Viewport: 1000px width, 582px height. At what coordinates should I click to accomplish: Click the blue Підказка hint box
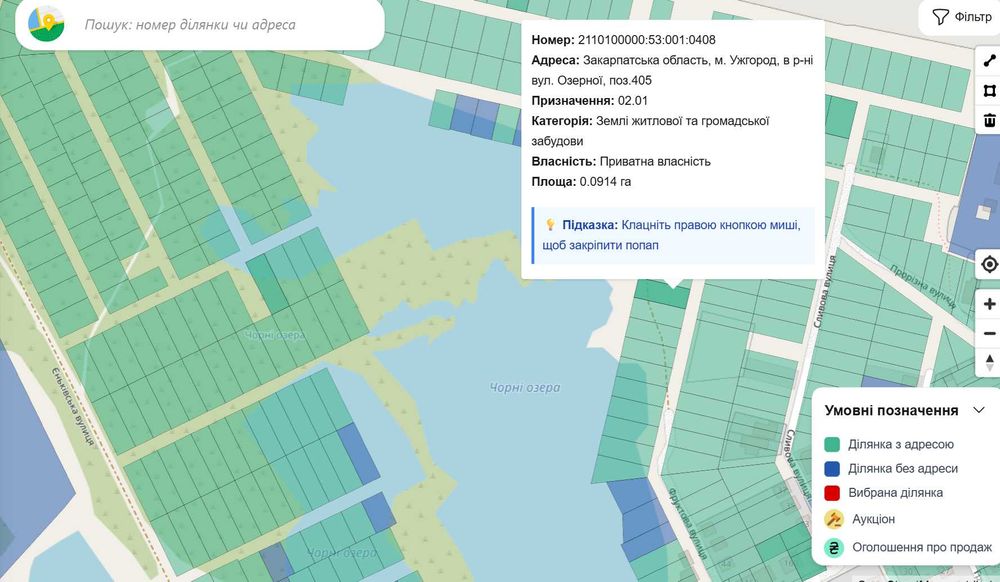pos(673,235)
